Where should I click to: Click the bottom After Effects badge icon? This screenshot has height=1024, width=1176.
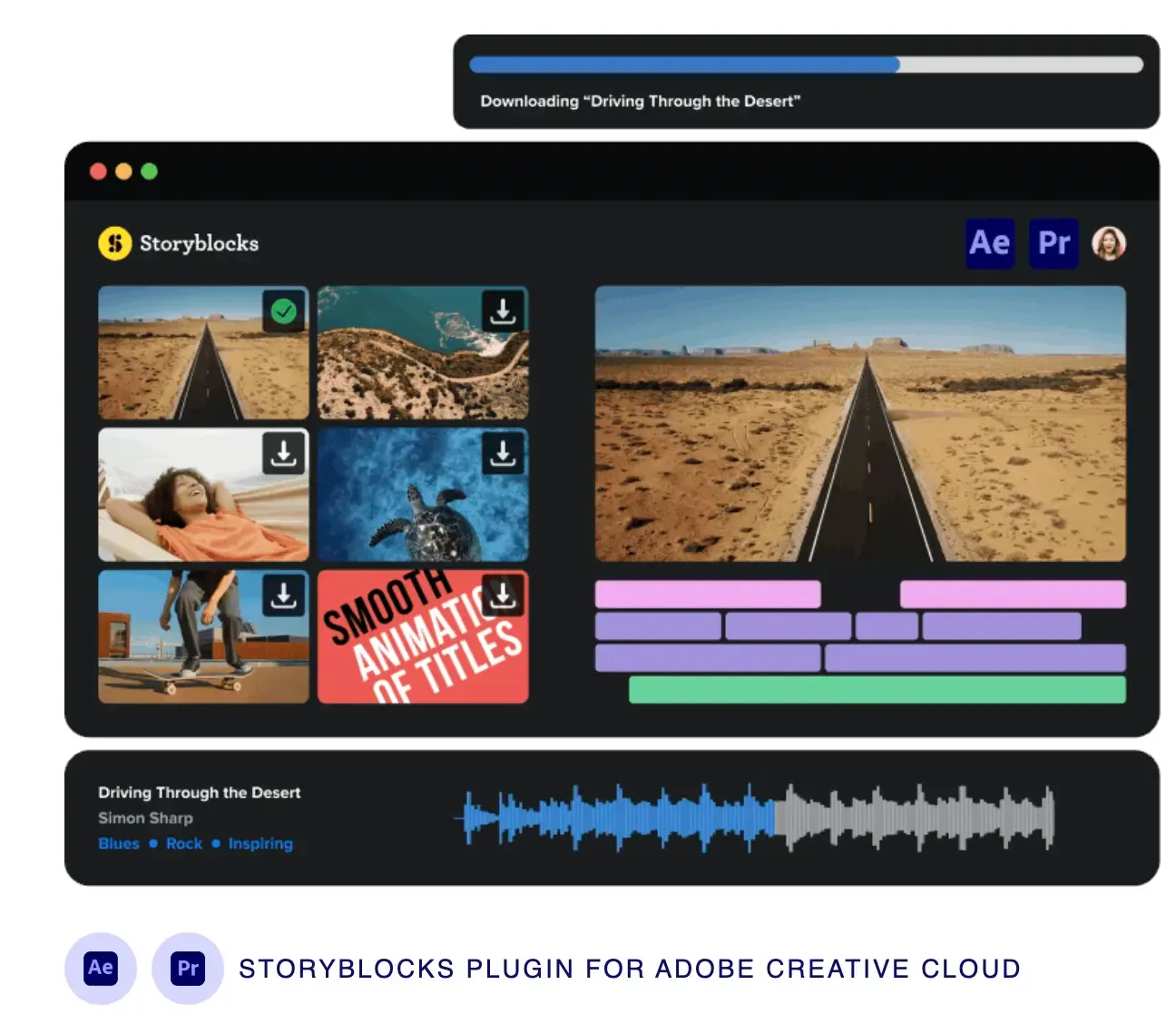tap(101, 968)
